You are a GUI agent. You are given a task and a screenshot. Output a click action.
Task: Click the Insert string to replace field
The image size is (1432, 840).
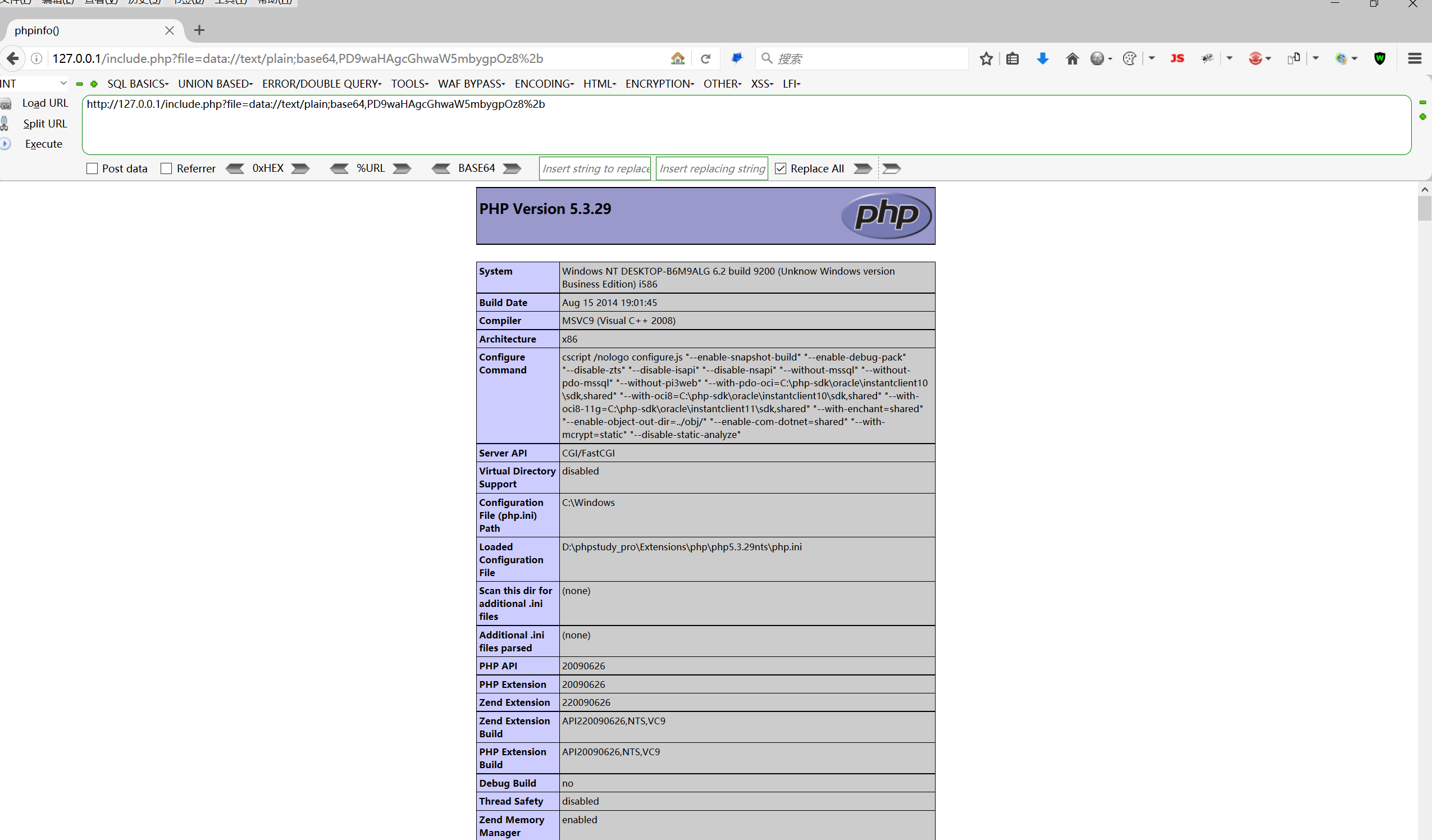coord(594,168)
